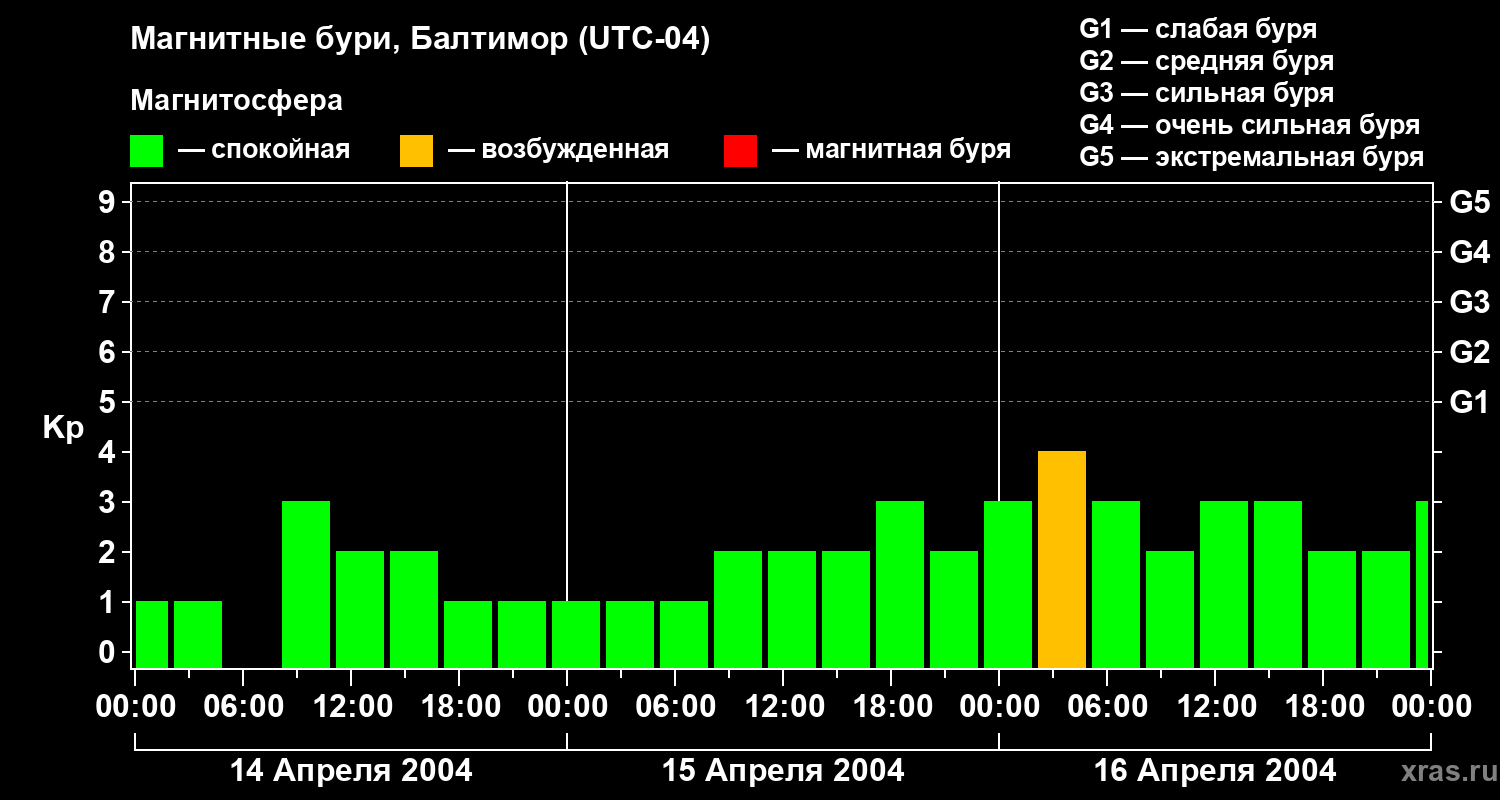Click the 'G2 — средняя буря' legend line
Viewport: 1500px width, 800px height.
pos(1207,61)
